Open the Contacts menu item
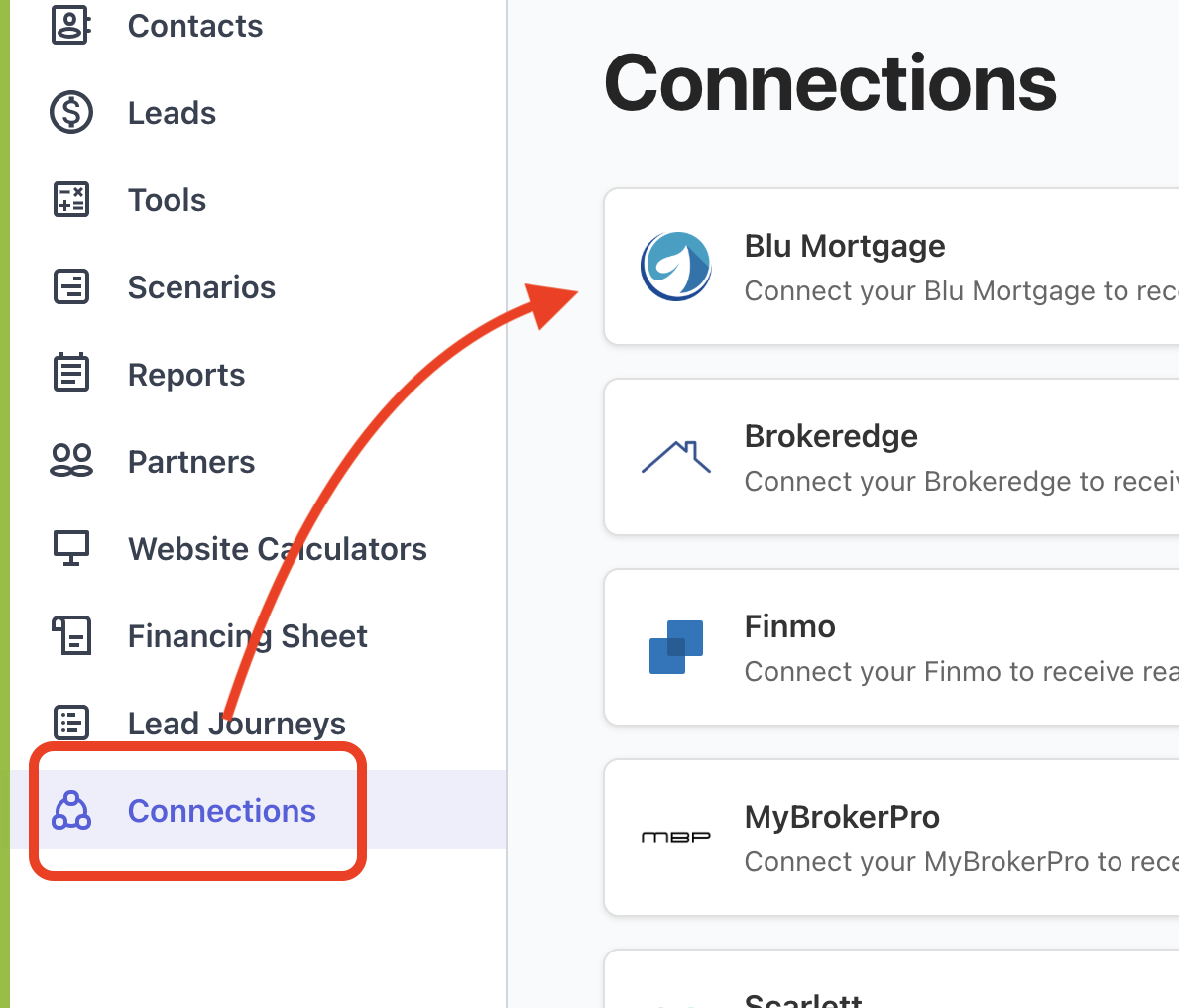Image resolution: width=1179 pixels, height=1008 pixels. pos(195,26)
